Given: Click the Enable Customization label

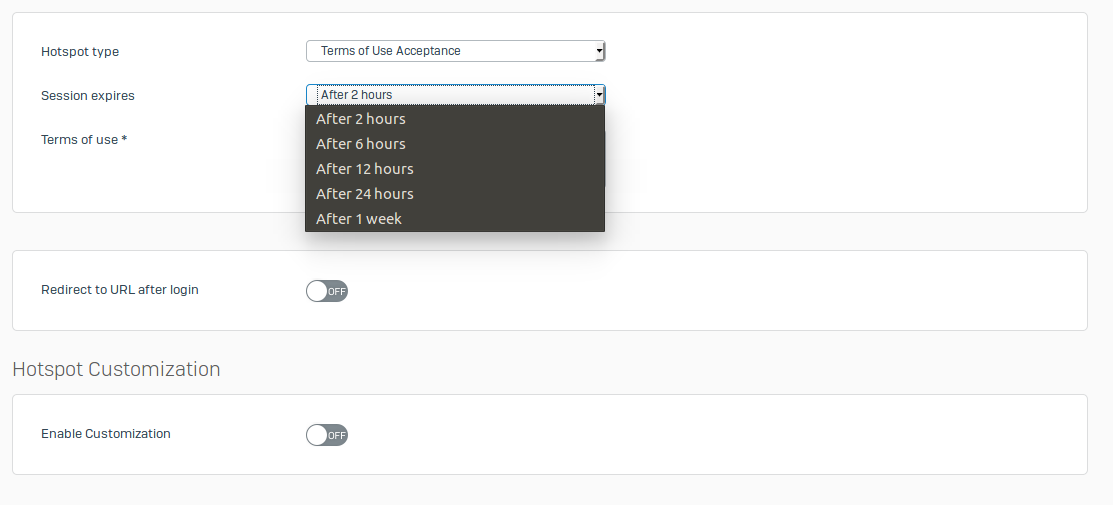Looking at the screenshot, I should (x=106, y=434).
